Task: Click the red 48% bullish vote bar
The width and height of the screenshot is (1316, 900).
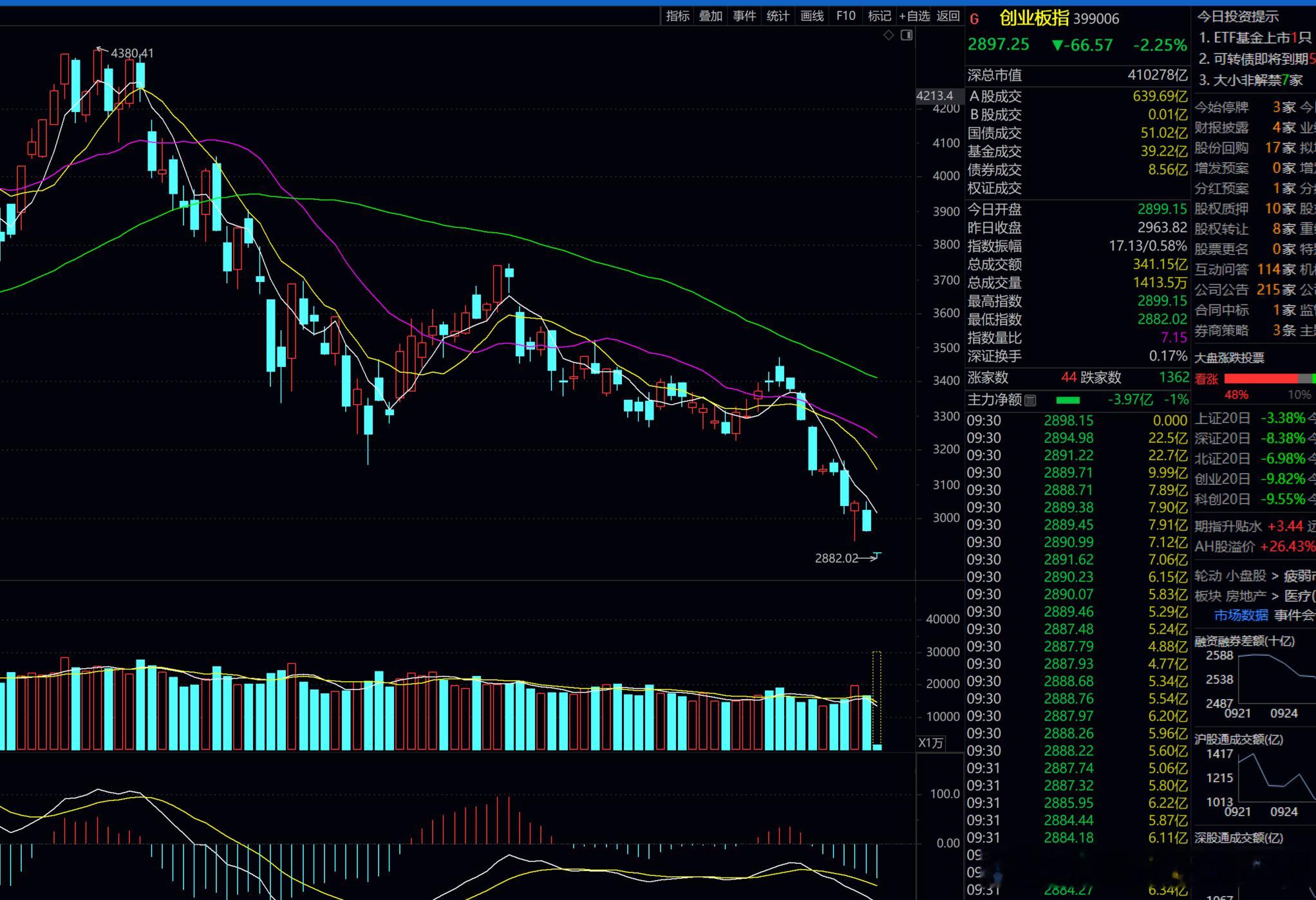Action: (x=1261, y=379)
